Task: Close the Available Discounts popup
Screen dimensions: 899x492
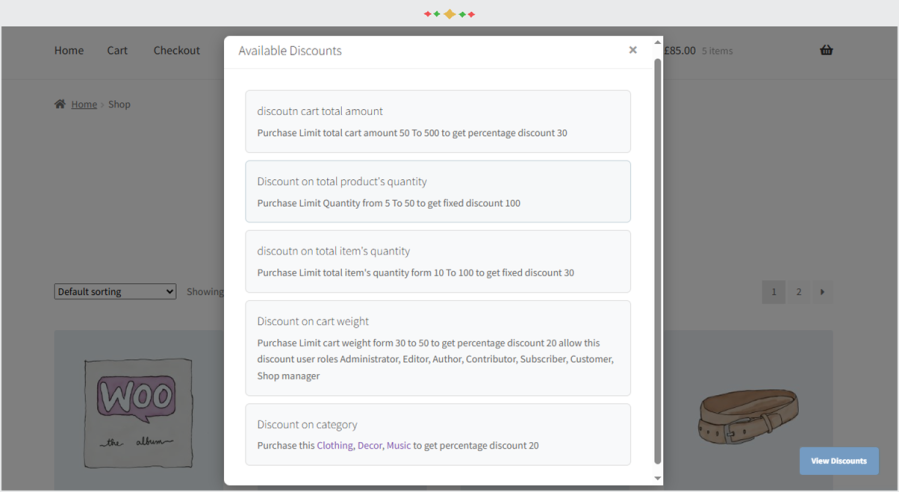Action: click(632, 50)
